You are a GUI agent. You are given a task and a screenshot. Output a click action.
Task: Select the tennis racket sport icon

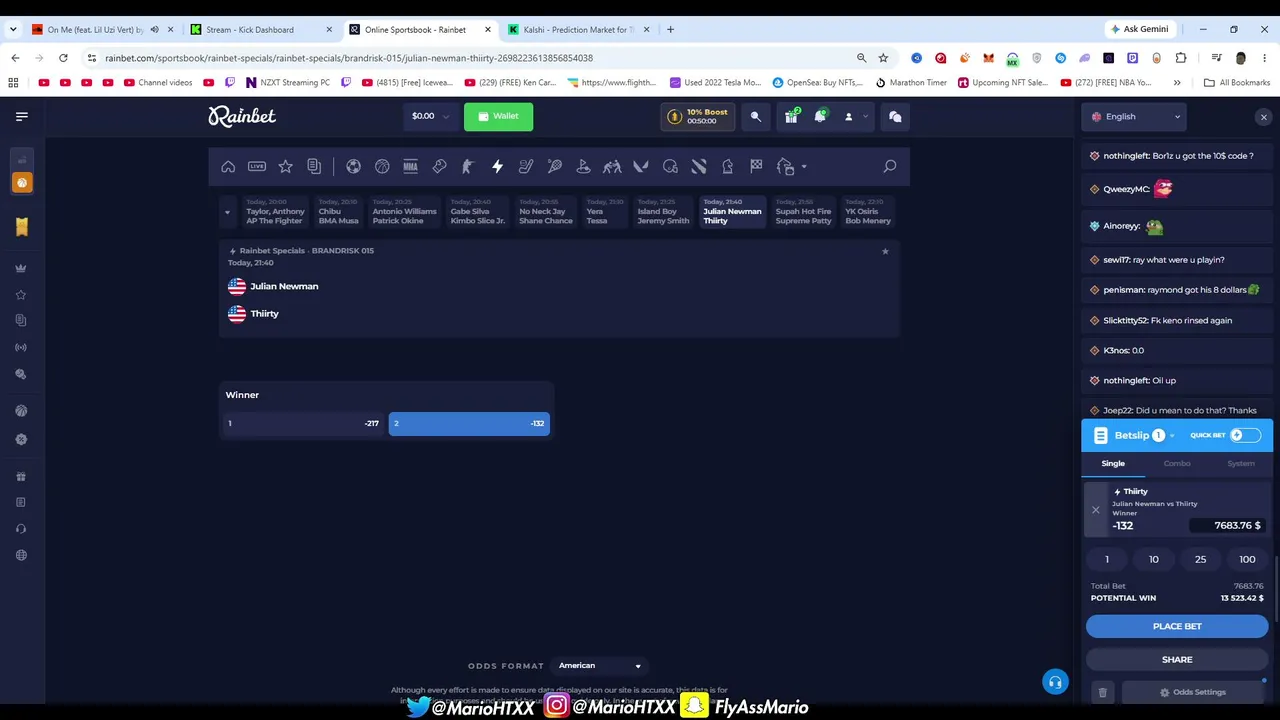click(x=555, y=166)
